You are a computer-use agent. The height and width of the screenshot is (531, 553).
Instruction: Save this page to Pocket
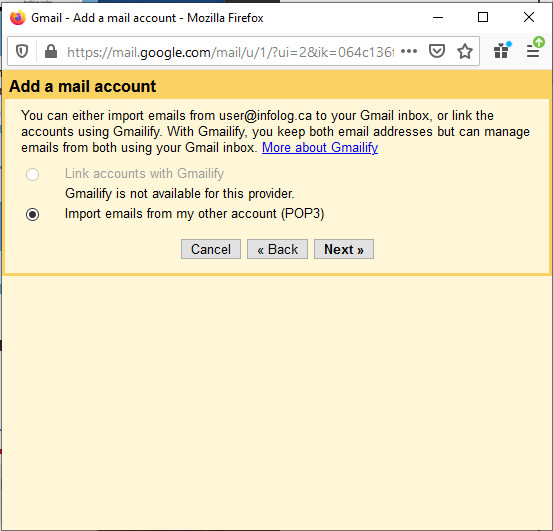point(437,51)
